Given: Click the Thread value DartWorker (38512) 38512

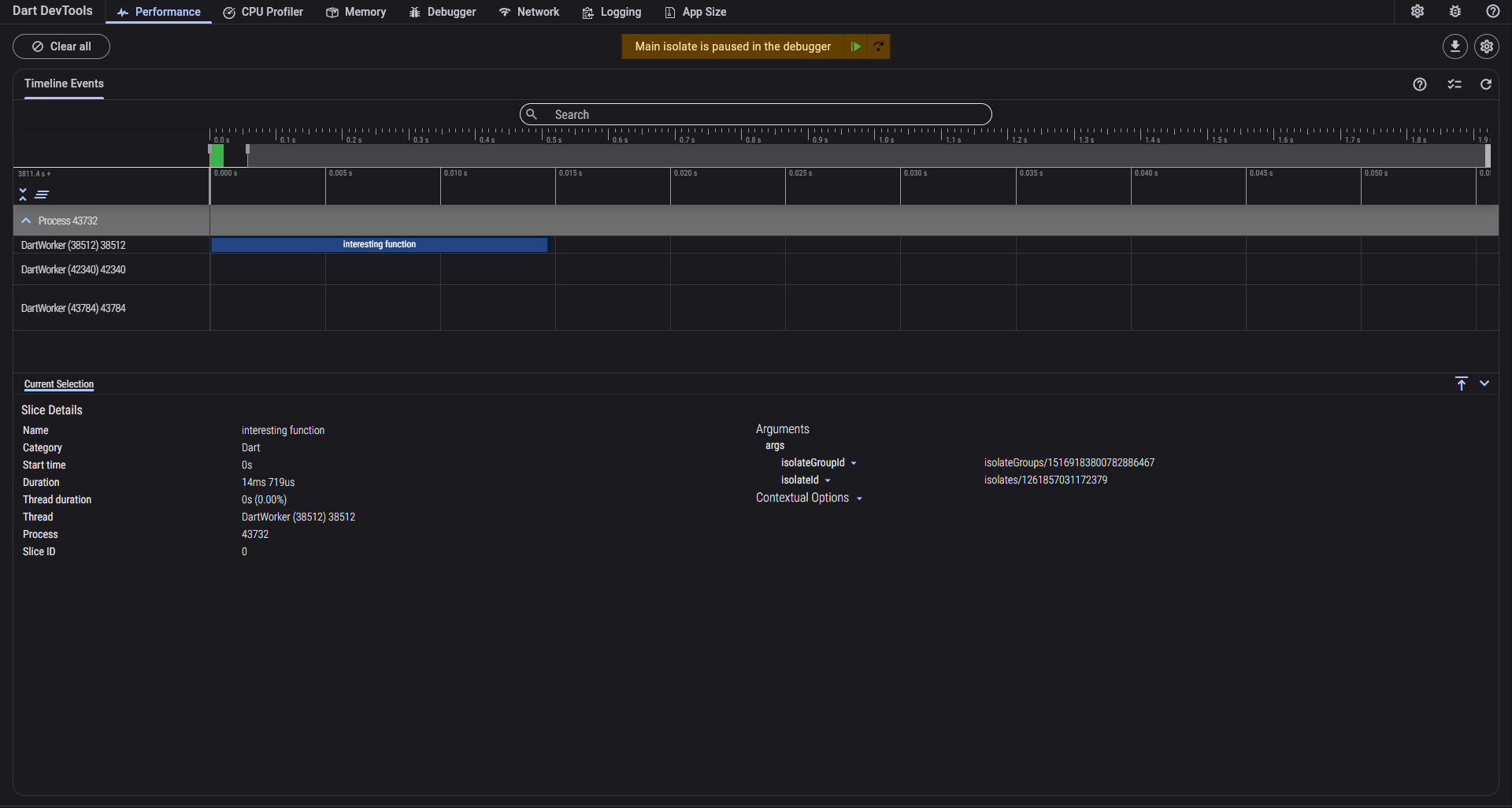Looking at the screenshot, I should point(298,517).
